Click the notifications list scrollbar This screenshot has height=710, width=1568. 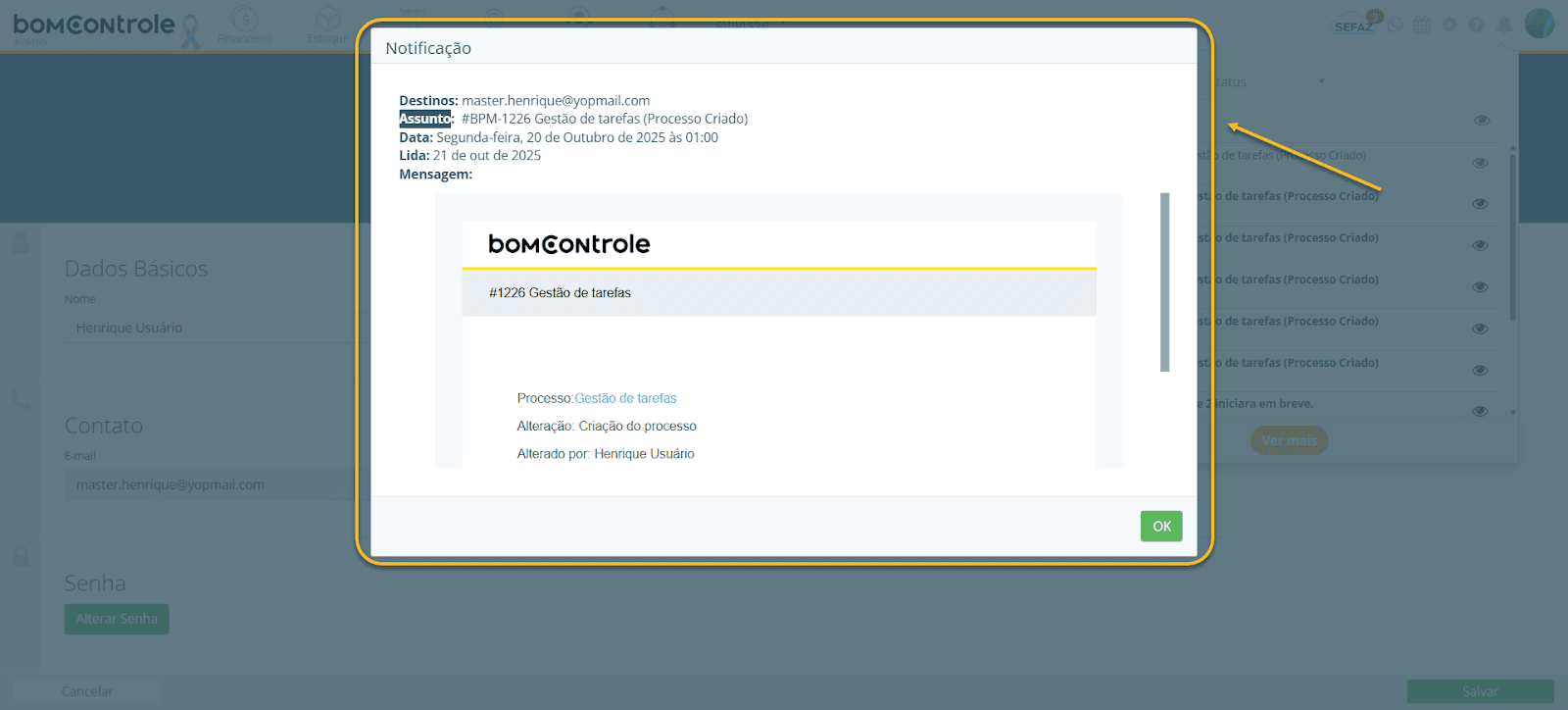[x=1513, y=235]
